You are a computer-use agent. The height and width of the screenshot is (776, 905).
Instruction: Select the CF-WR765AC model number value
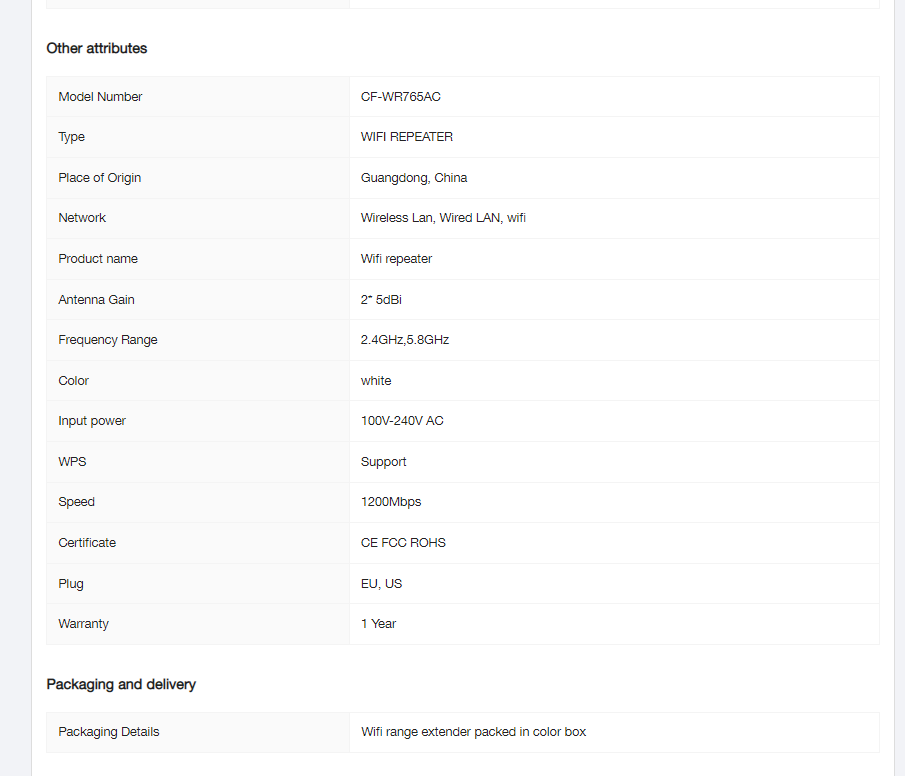pyautogui.click(x=400, y=97)
